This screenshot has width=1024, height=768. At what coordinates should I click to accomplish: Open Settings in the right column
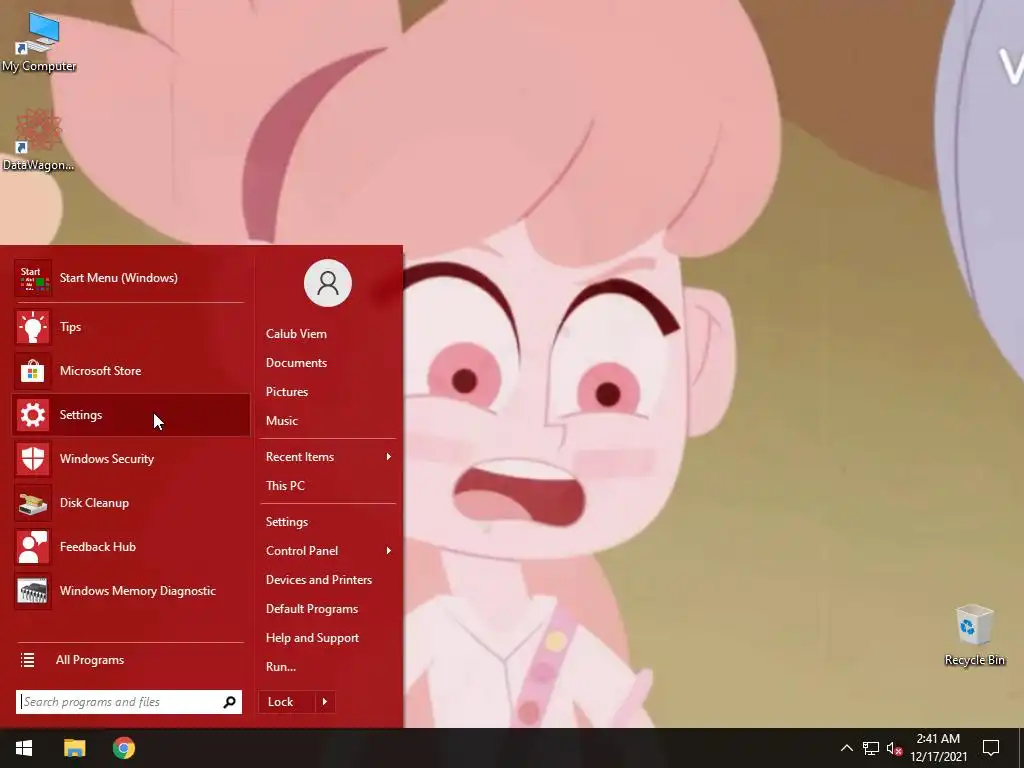287,522
